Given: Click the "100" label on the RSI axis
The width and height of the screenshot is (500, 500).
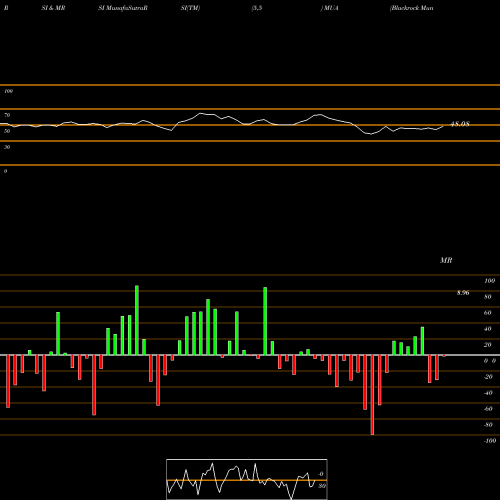Looking at the screenshot, I should click(8, 91).
